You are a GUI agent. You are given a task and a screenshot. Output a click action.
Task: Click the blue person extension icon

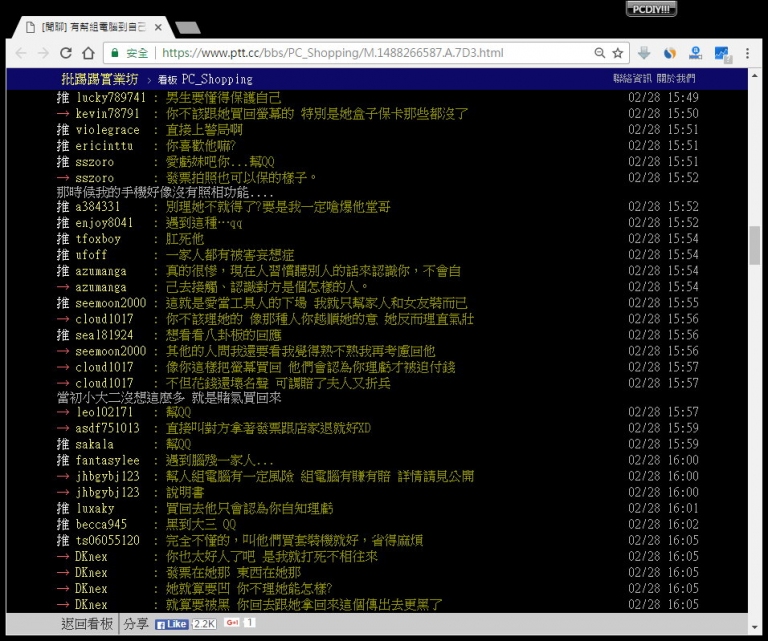[x=696, y=53]
